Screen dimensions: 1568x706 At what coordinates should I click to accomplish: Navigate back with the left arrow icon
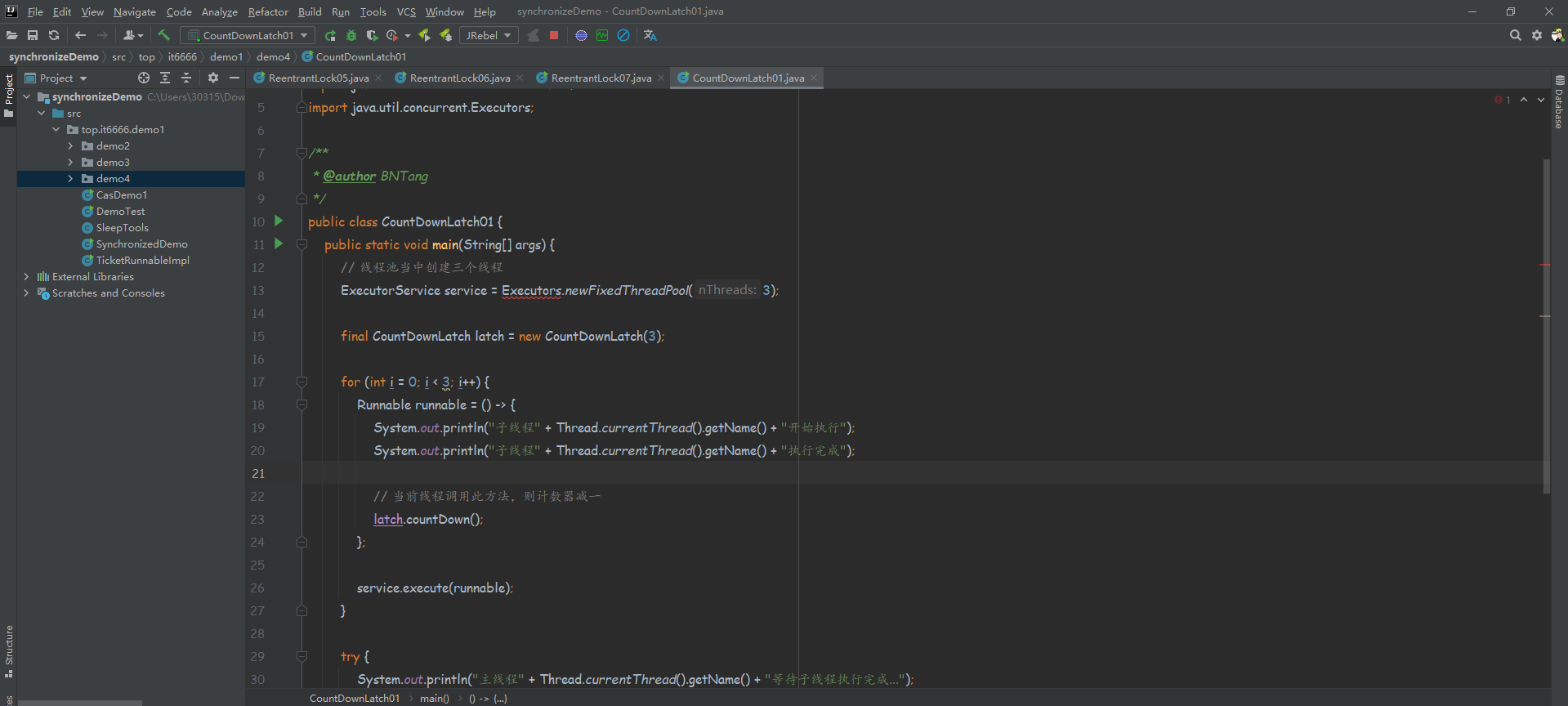click(x=80, y=35)
